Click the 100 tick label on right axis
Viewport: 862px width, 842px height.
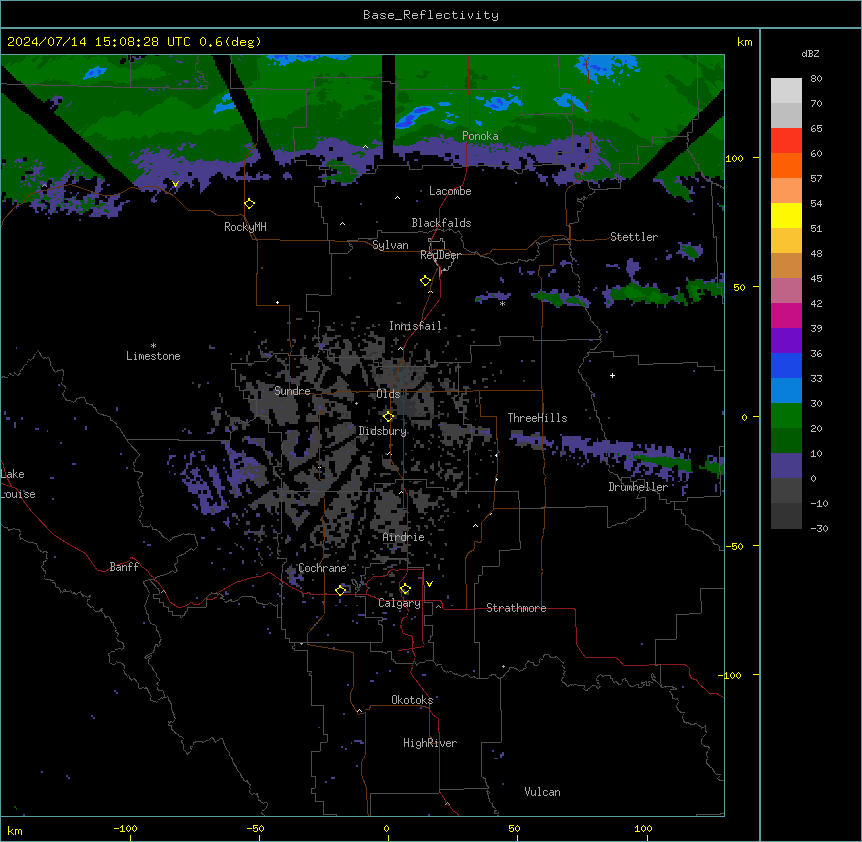734,158
